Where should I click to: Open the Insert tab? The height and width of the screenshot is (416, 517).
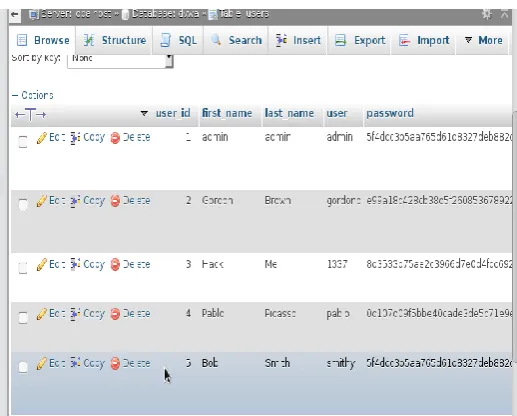[298, 40]
